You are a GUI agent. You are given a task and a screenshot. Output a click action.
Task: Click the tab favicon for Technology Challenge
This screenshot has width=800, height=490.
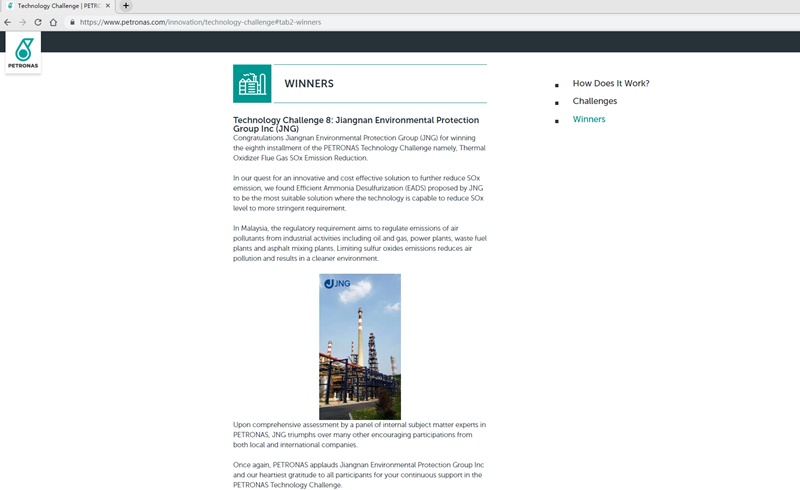tap(9, 6)
